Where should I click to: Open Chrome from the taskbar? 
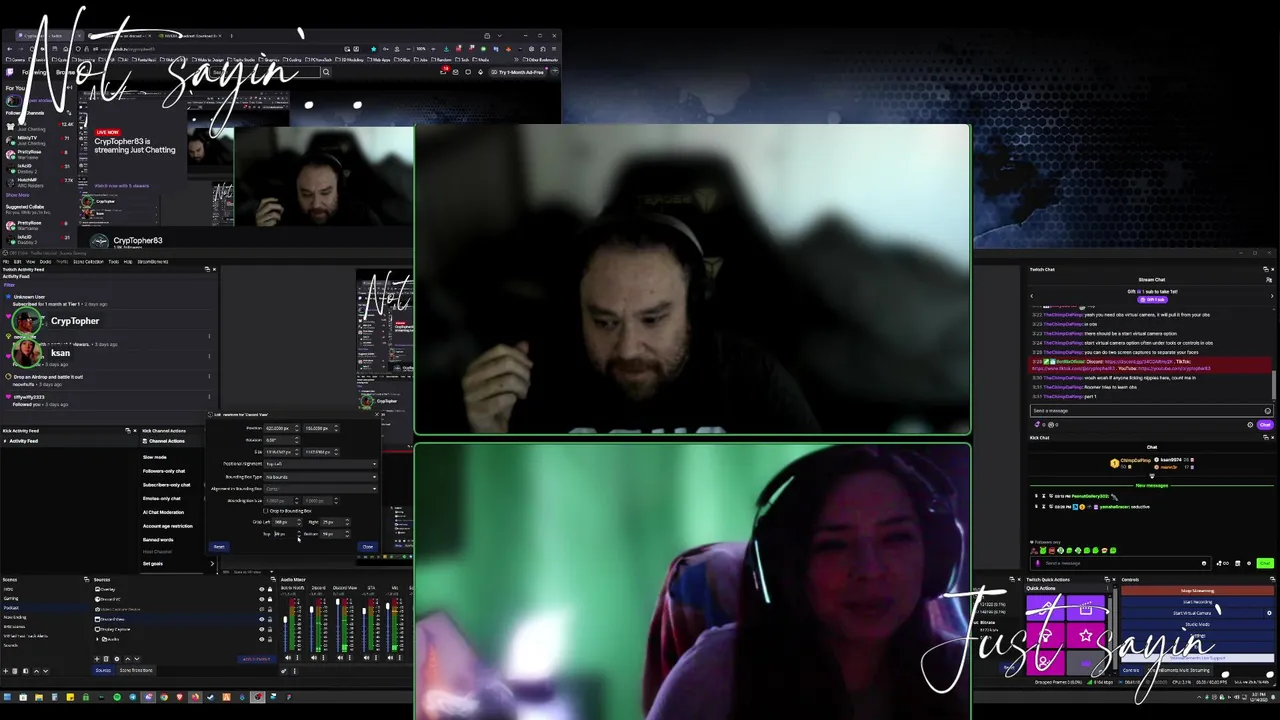click(164, 696)
